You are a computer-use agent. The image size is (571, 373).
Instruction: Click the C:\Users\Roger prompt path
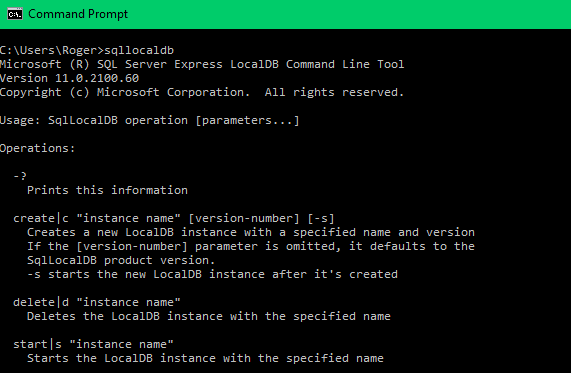pyautogui.click(x=49, y=50)
